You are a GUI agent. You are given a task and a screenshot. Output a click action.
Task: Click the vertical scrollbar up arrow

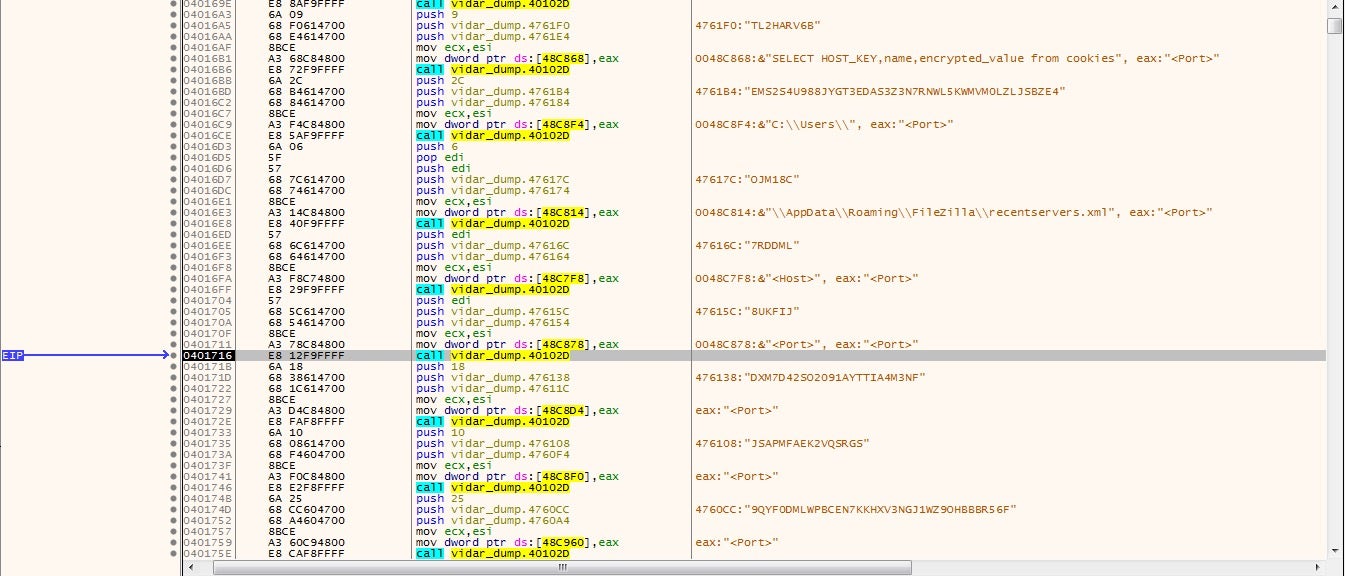pyautogui.click(x=1335, y=6)
